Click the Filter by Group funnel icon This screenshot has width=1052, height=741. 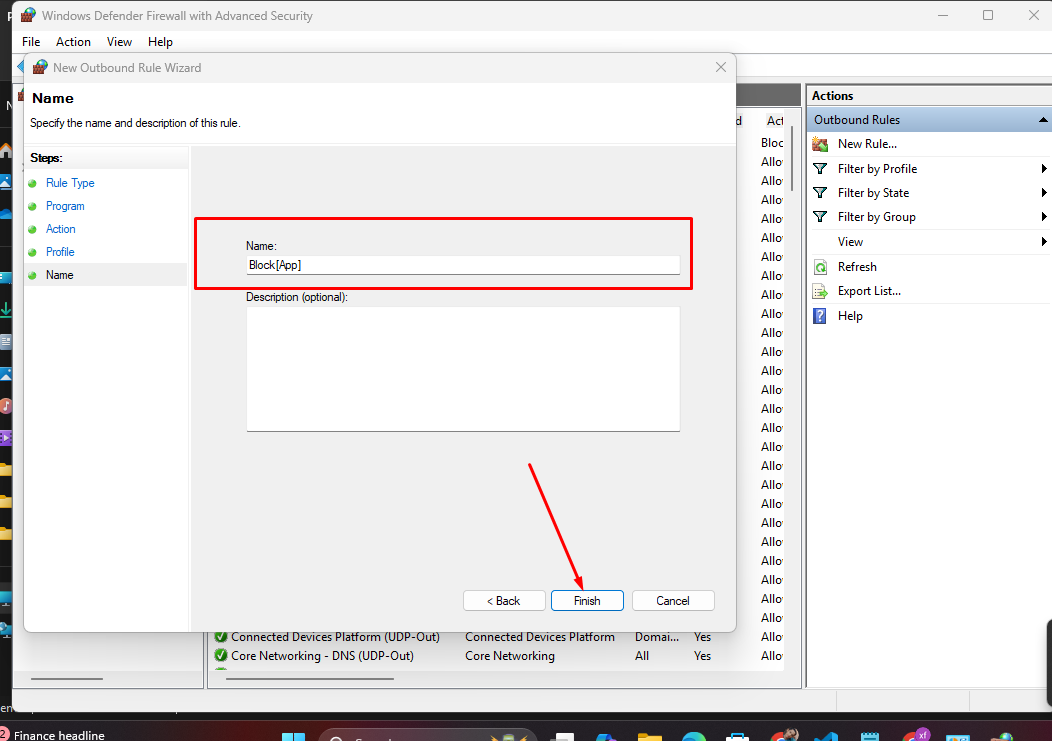click(820, 217)
